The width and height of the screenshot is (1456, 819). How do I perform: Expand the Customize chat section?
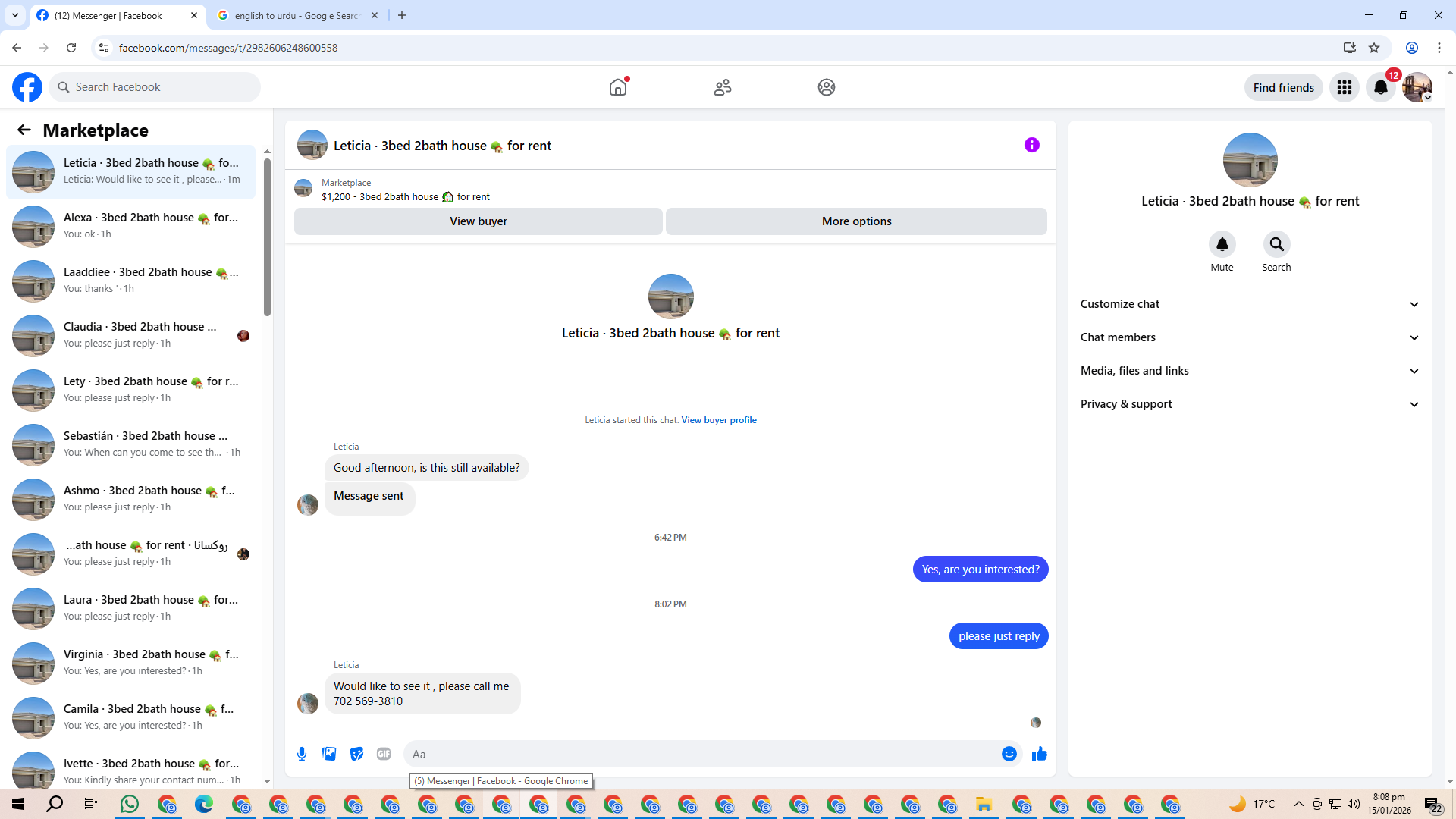1250,304
